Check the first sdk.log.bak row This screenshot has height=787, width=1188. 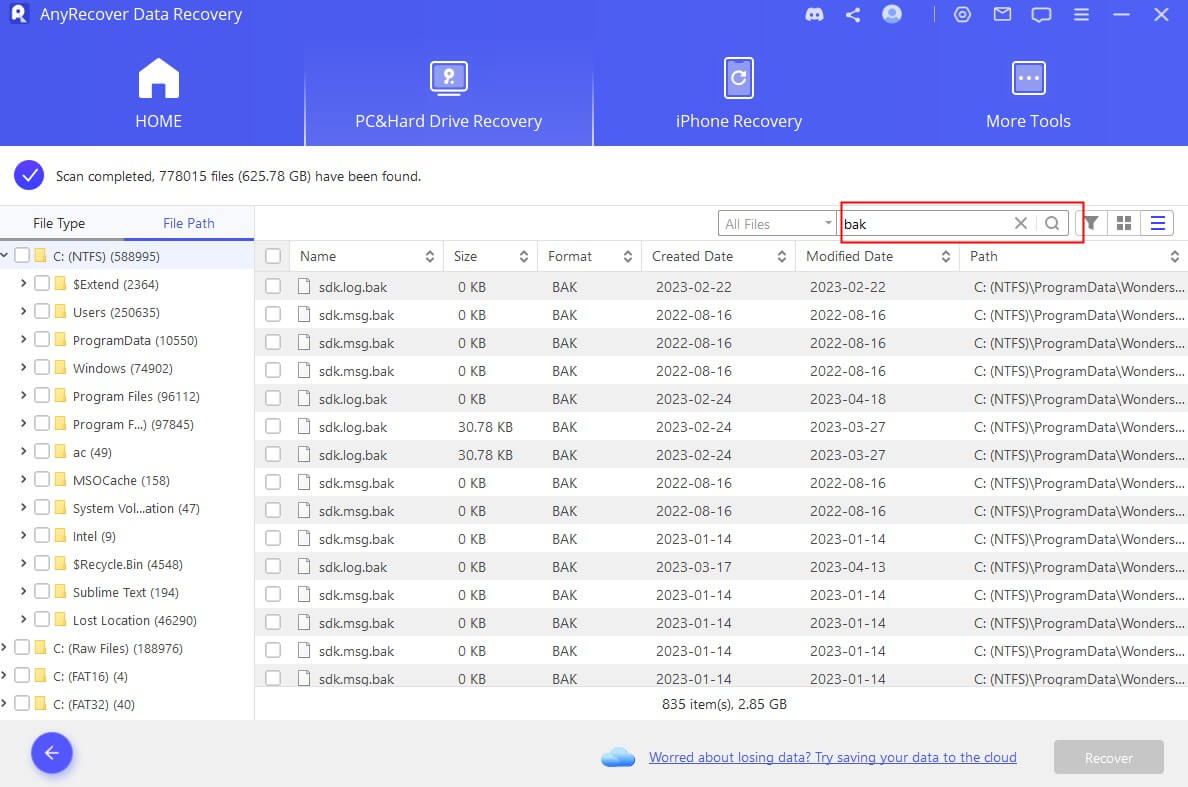273,285
